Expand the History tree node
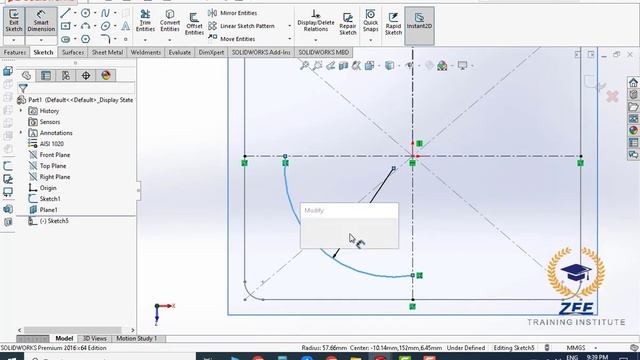Viewport: 640px width, 360px height. (x=21, y=111)
